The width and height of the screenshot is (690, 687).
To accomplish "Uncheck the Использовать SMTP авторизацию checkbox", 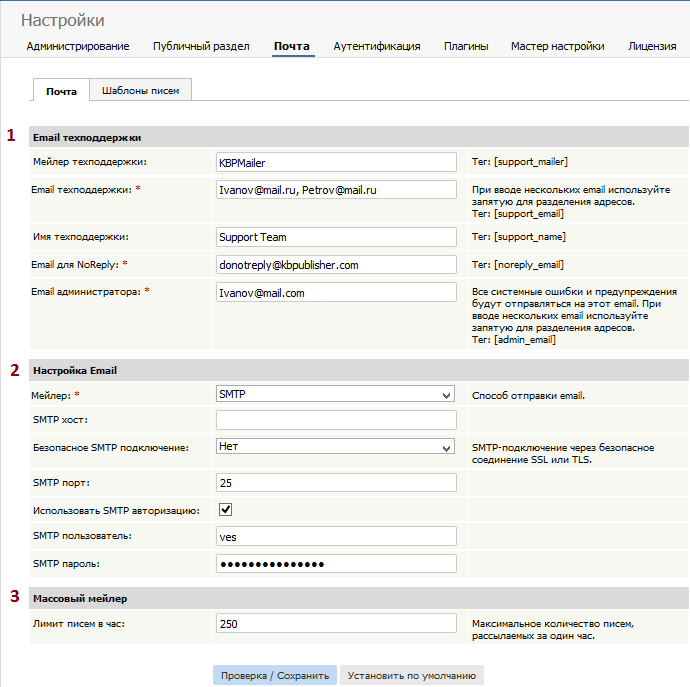I will coord(225,510).
